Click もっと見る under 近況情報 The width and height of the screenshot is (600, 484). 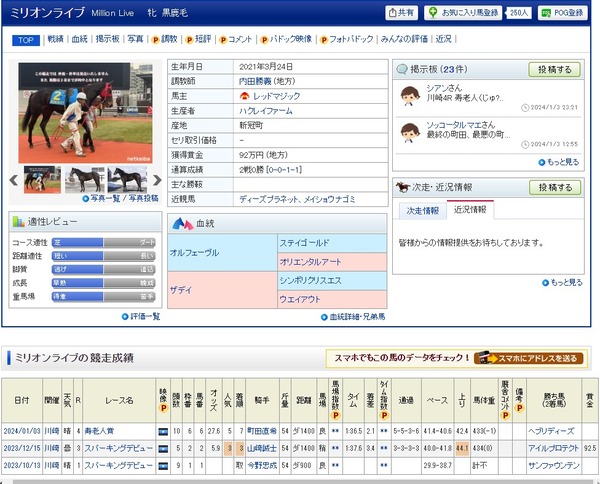pyautogui.click(x=562, y=282)
